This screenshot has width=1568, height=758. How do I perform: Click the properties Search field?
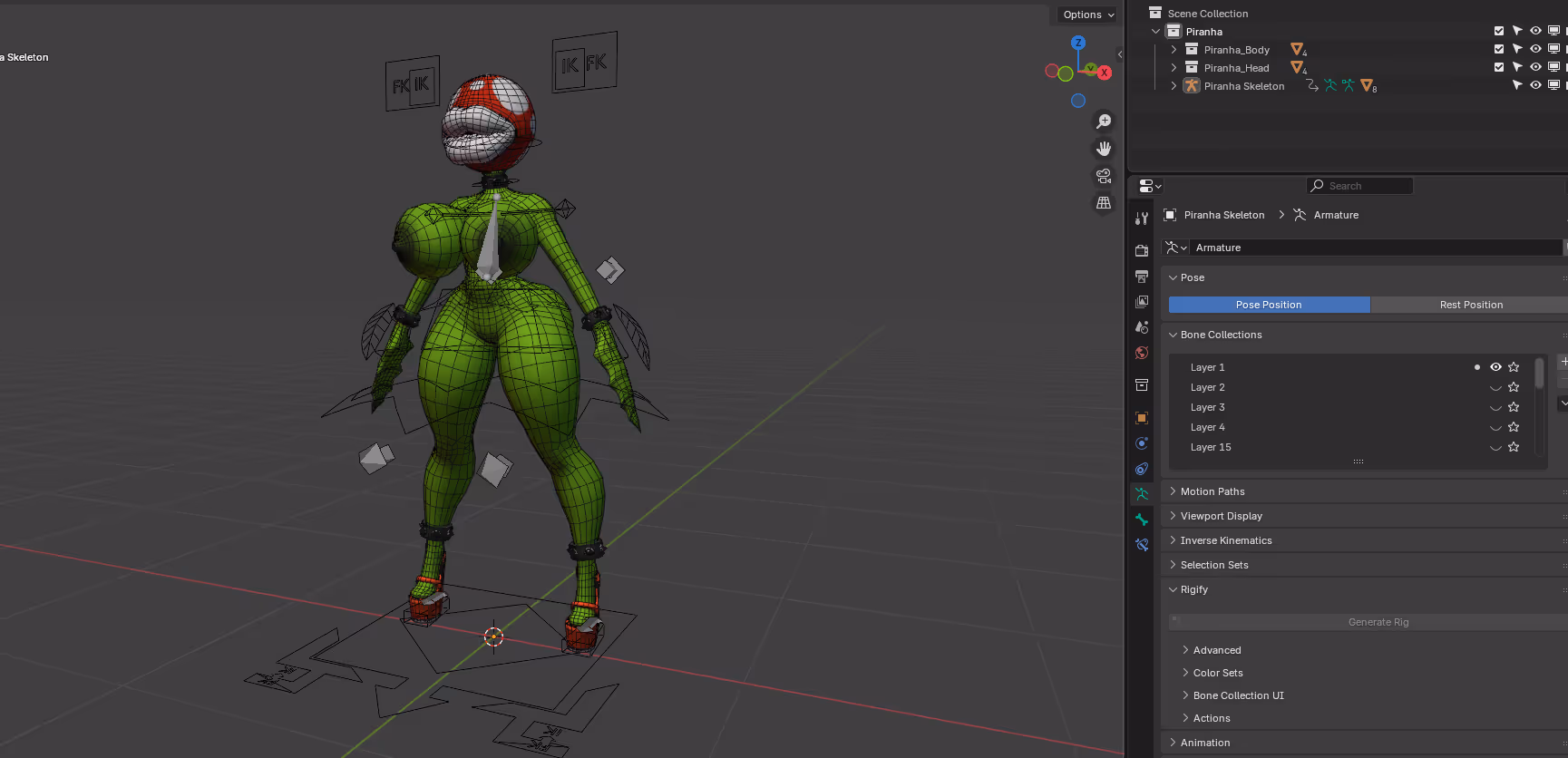[x=1359, y=186]
